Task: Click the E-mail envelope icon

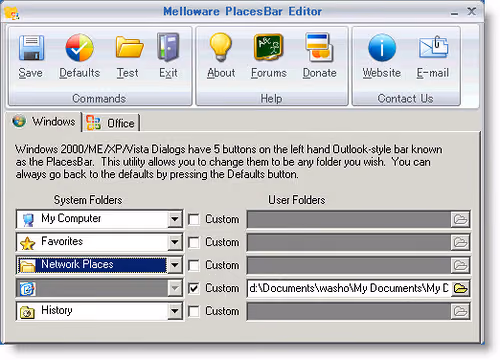Action: coord(433,47)
